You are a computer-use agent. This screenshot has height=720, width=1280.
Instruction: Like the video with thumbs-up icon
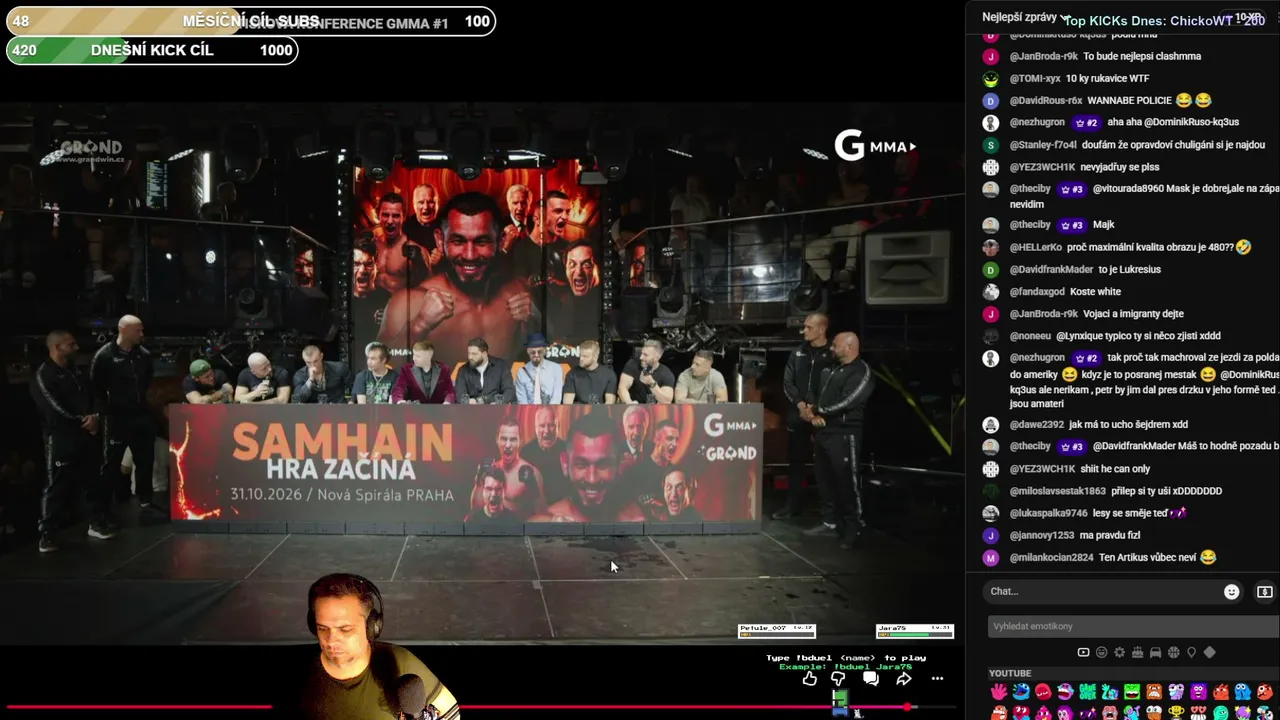(810, 679)
